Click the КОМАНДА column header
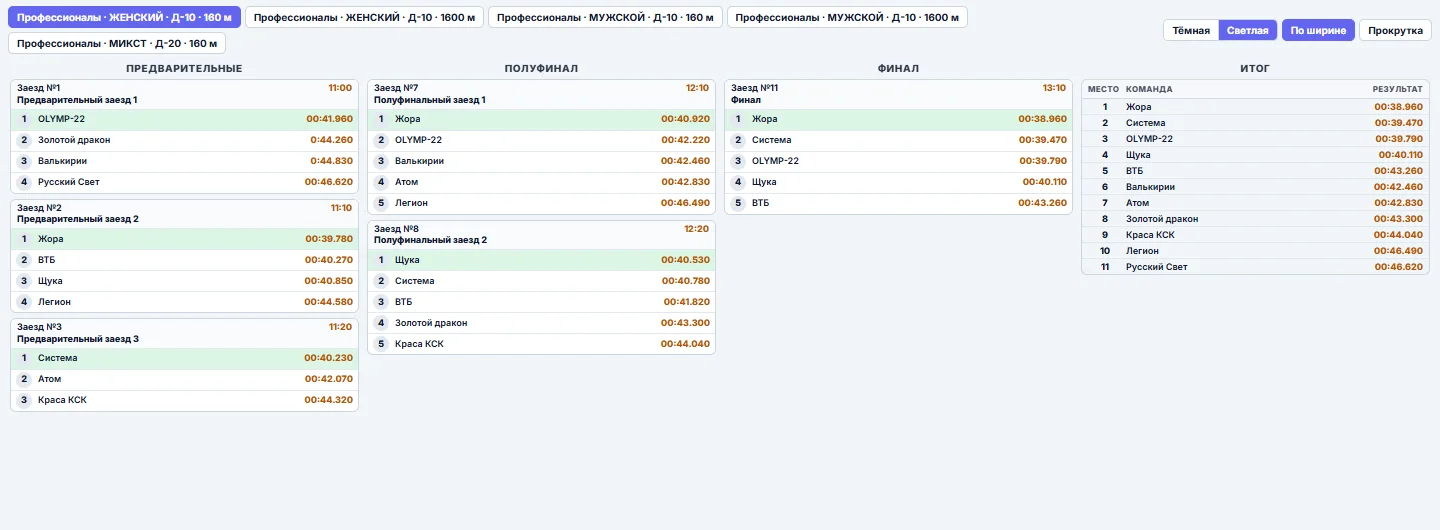 click(x=1149, y=89)
